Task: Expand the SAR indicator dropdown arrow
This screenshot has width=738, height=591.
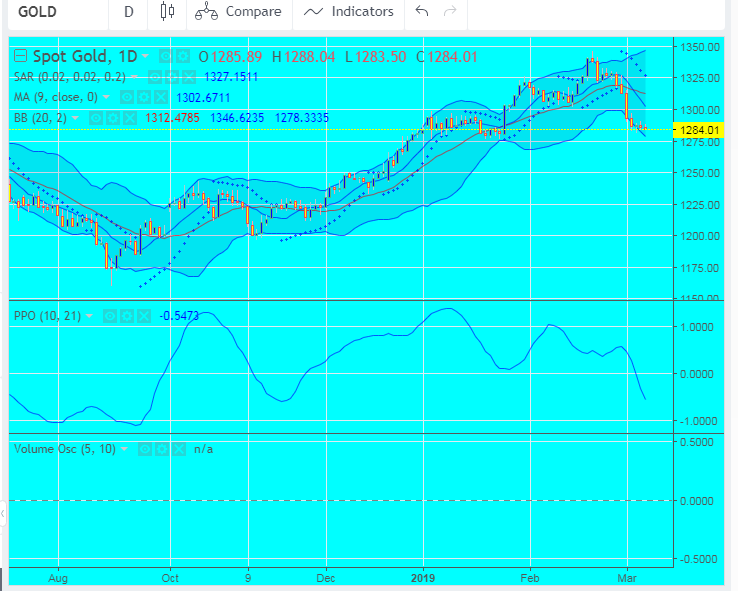Action: [x=135, y=77]
